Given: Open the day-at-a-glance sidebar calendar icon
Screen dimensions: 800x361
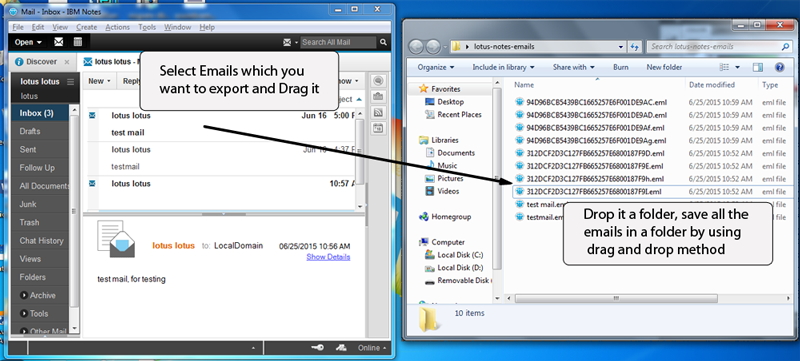Looking at the screenshot, I should [378, 128].
